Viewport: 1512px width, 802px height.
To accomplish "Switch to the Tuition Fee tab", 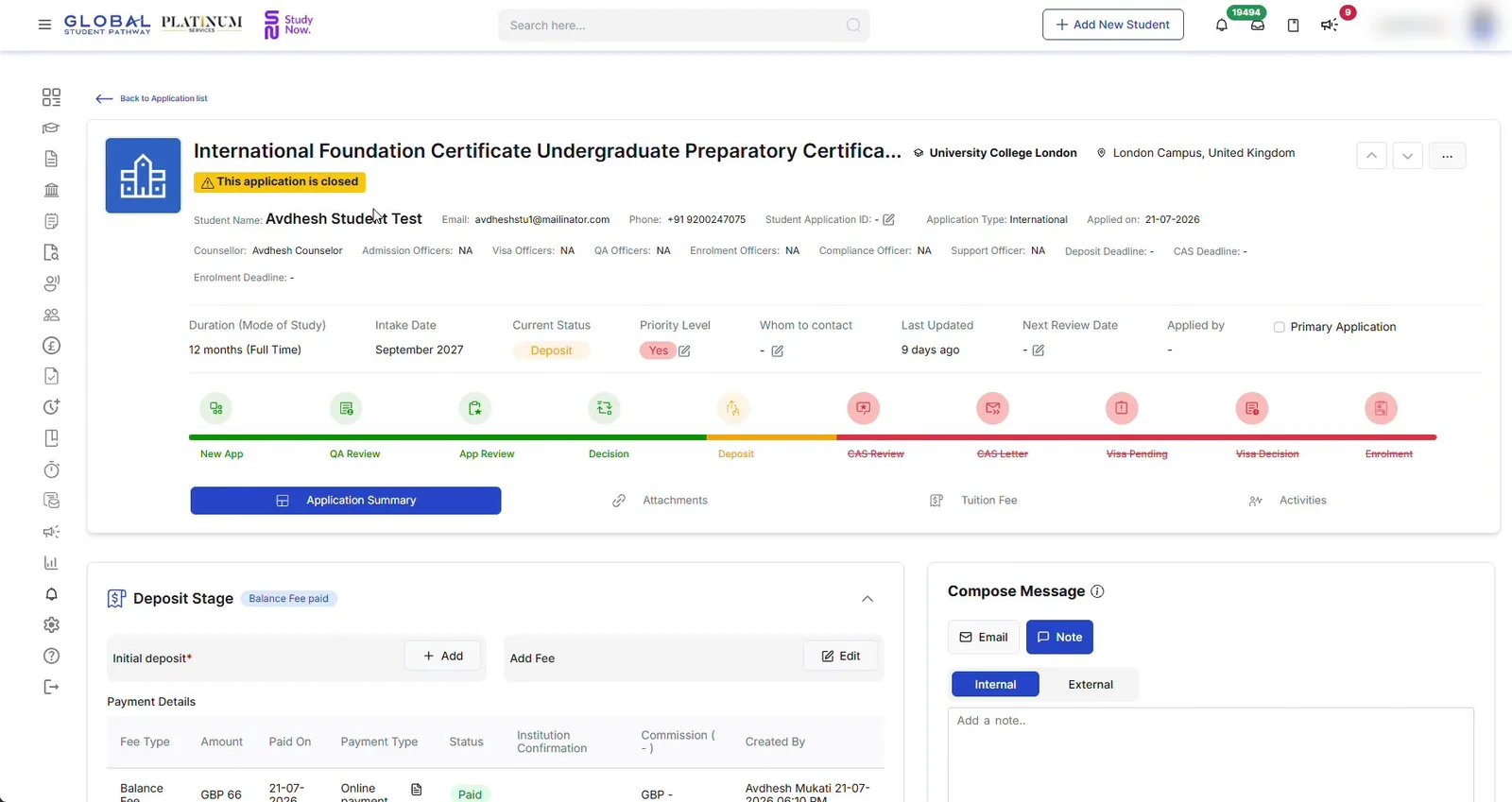I will coord(973,501).
